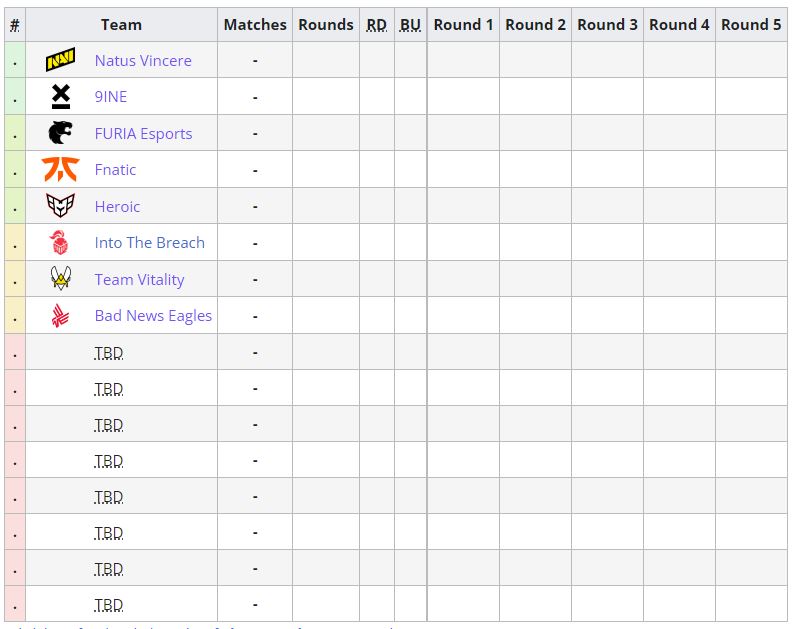Screen dimensions: 795x629
Task: Click the Into The Breach knight logo
Action: coord(60,243)
